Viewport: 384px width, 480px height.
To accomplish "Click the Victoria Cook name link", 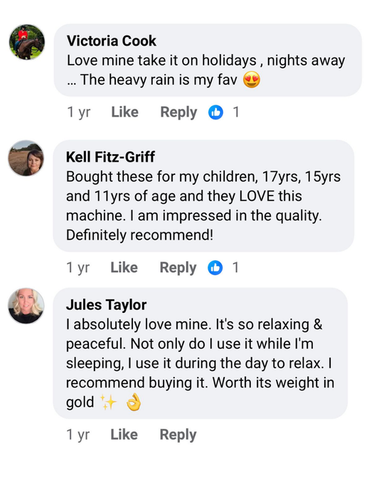I will [111, 41].
